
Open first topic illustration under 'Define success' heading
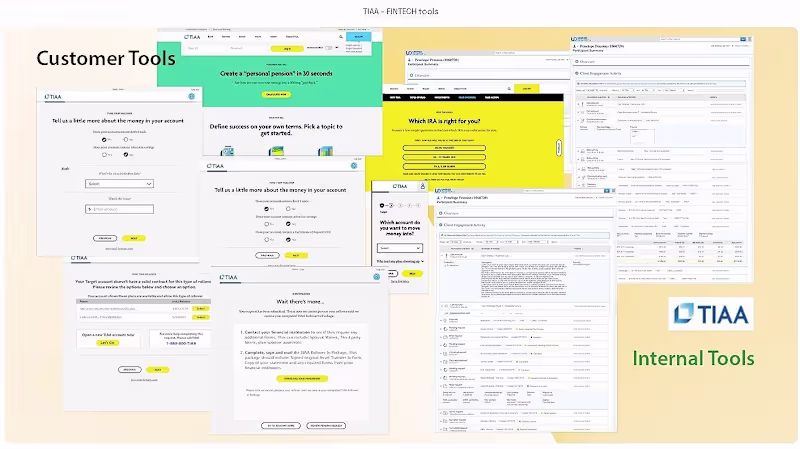227,151
